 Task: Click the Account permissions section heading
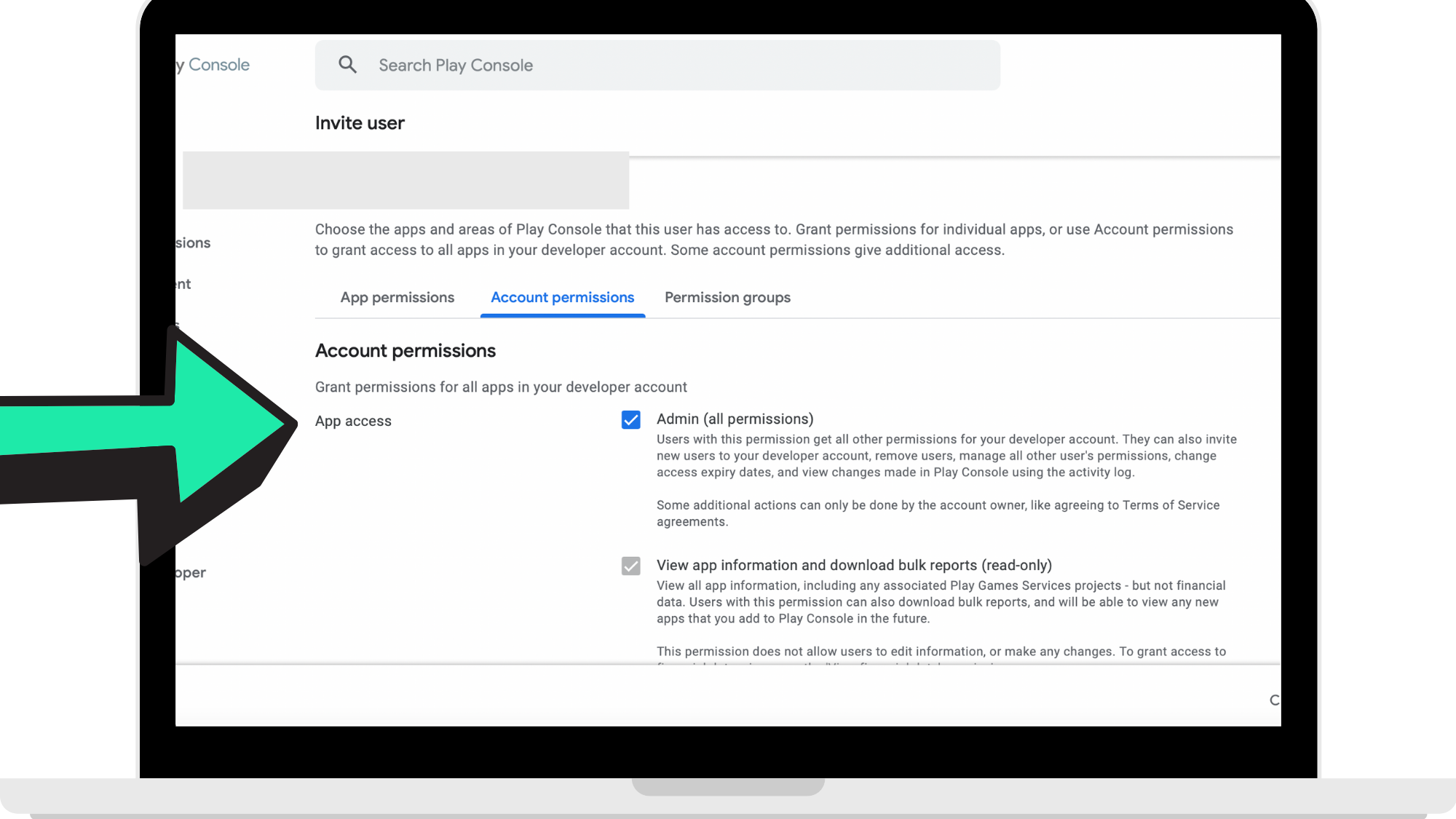(405, 351)
